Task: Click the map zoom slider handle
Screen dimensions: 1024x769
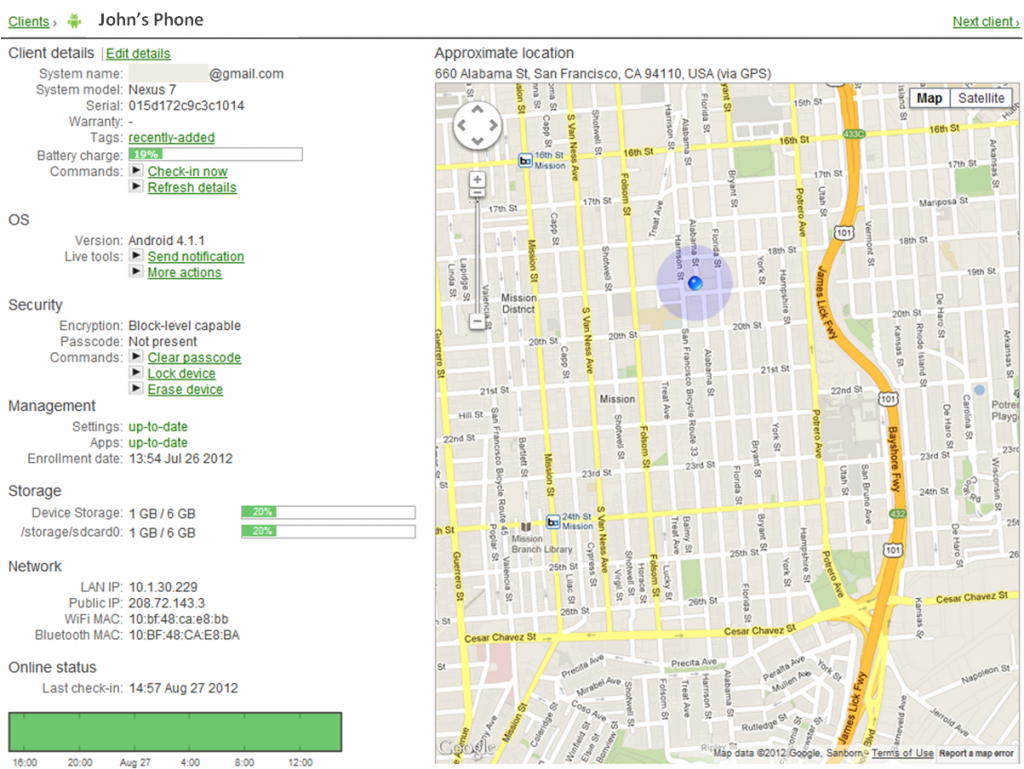Action: (x=477, y=194)
